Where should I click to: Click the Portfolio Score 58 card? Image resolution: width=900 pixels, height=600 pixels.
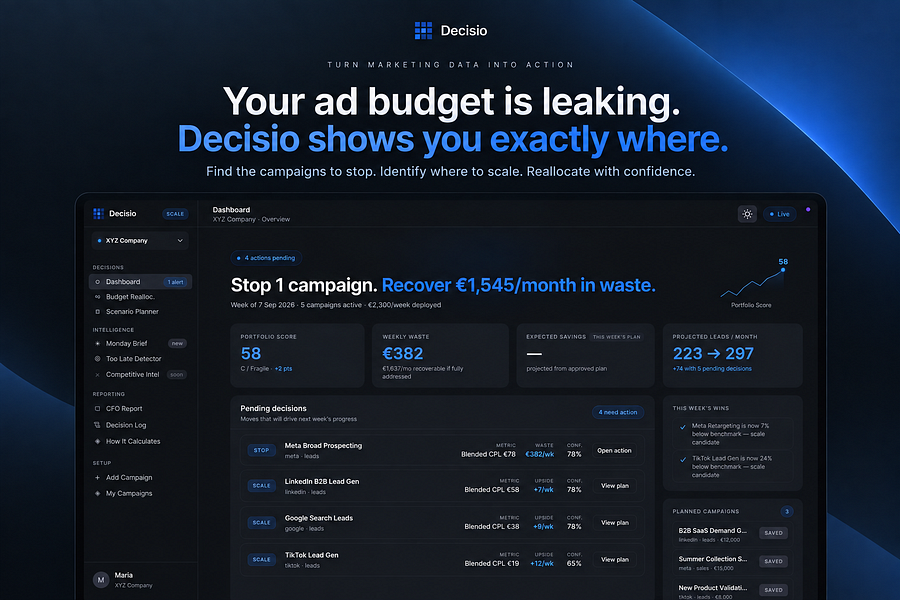[297, 355]
